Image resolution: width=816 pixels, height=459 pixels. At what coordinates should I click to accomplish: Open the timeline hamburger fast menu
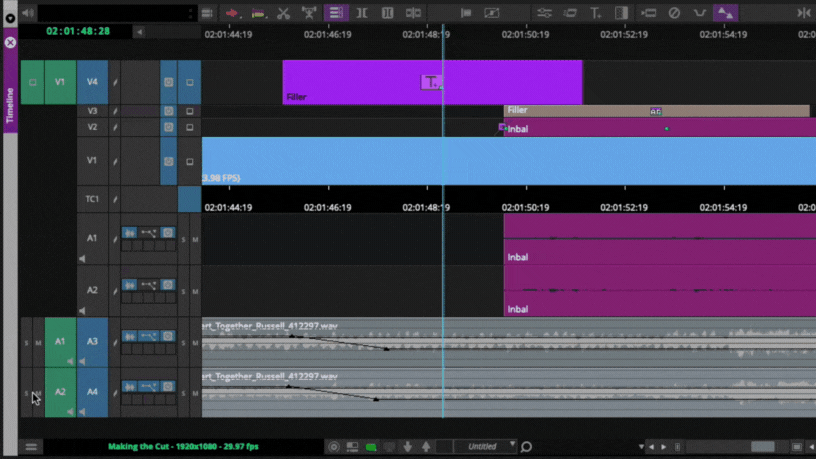click(31, 447)
